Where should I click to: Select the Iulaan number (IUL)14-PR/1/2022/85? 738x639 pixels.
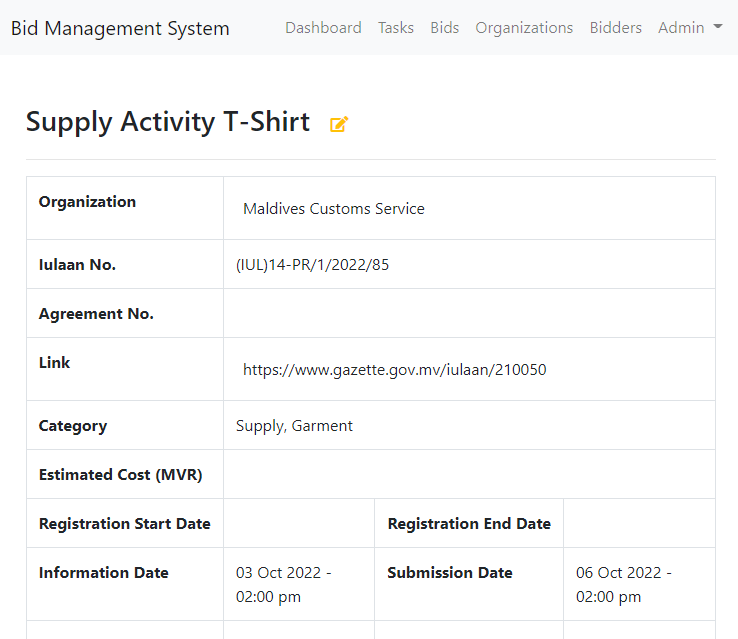[x=313, y=265]
